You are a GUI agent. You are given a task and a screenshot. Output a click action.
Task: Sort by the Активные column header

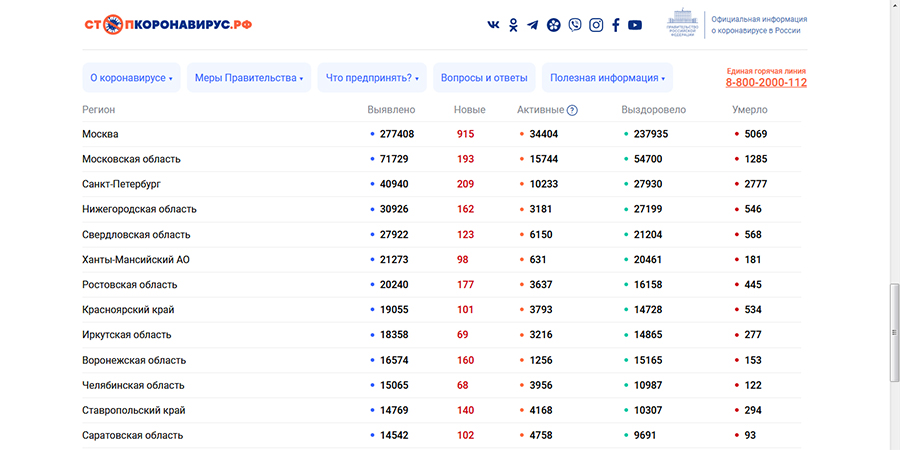pos(540,110)
